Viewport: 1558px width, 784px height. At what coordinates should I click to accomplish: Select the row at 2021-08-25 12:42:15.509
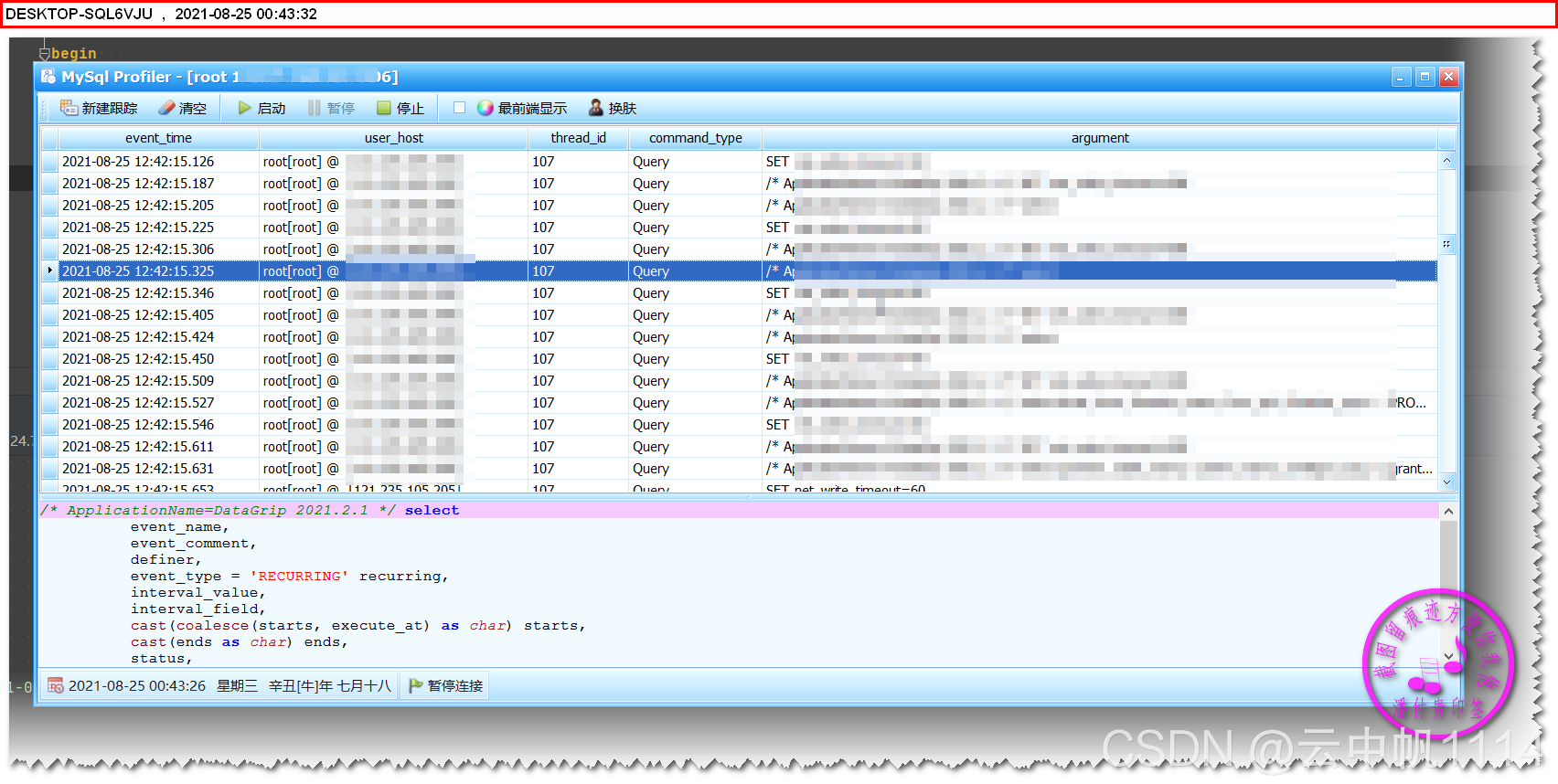(739, 381)
